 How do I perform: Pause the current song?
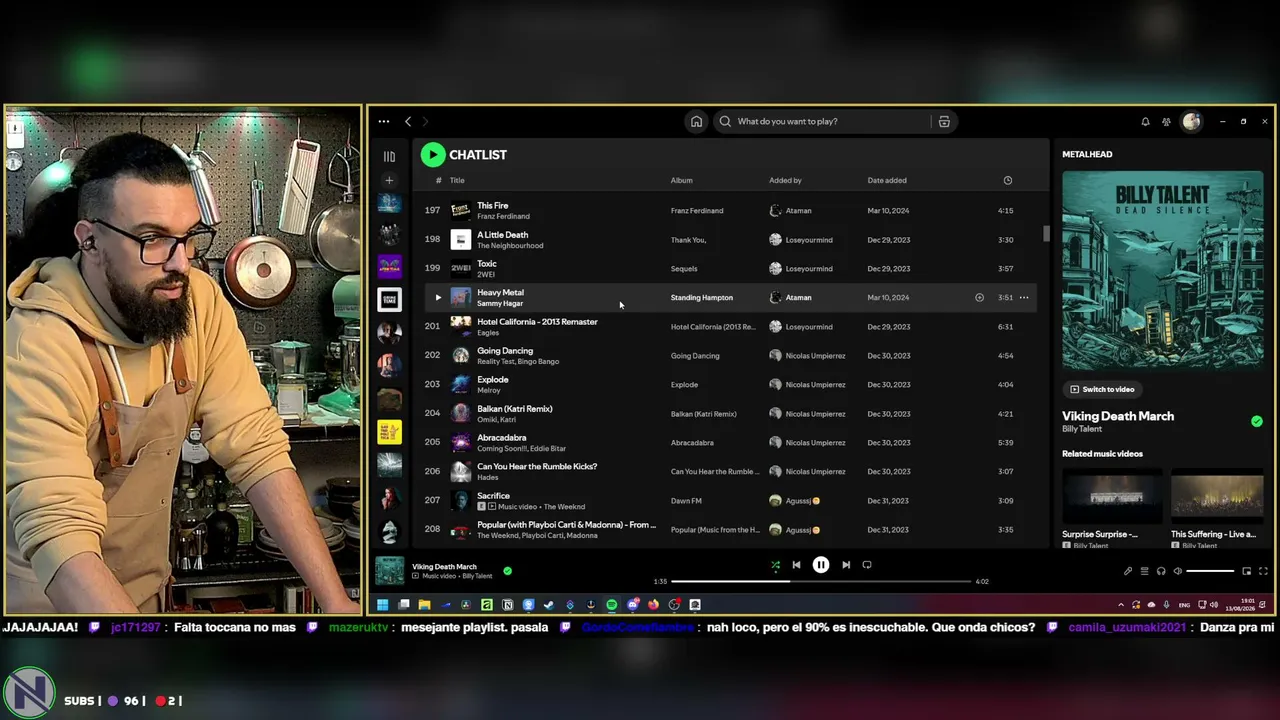click(x=820, y=565)
